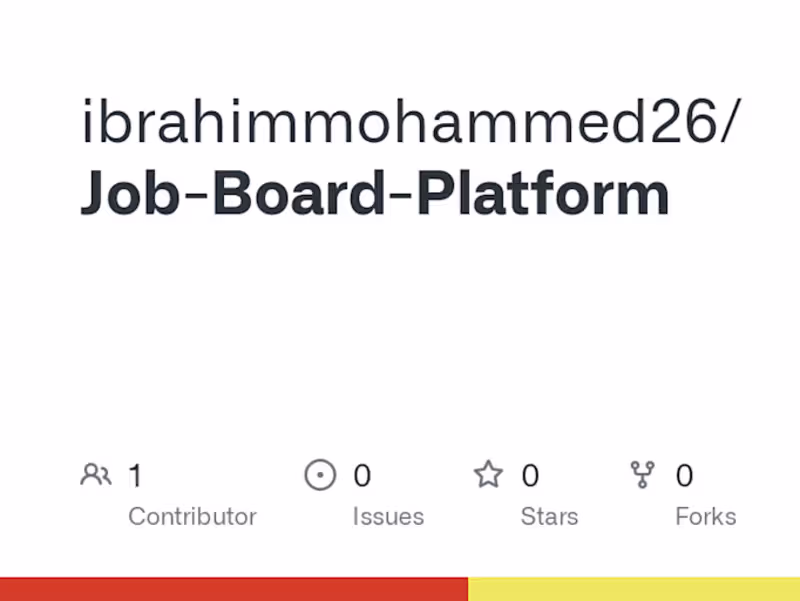Screen dimensions: 800x601
Task: Select the Forks label
Action: (705, 517)
